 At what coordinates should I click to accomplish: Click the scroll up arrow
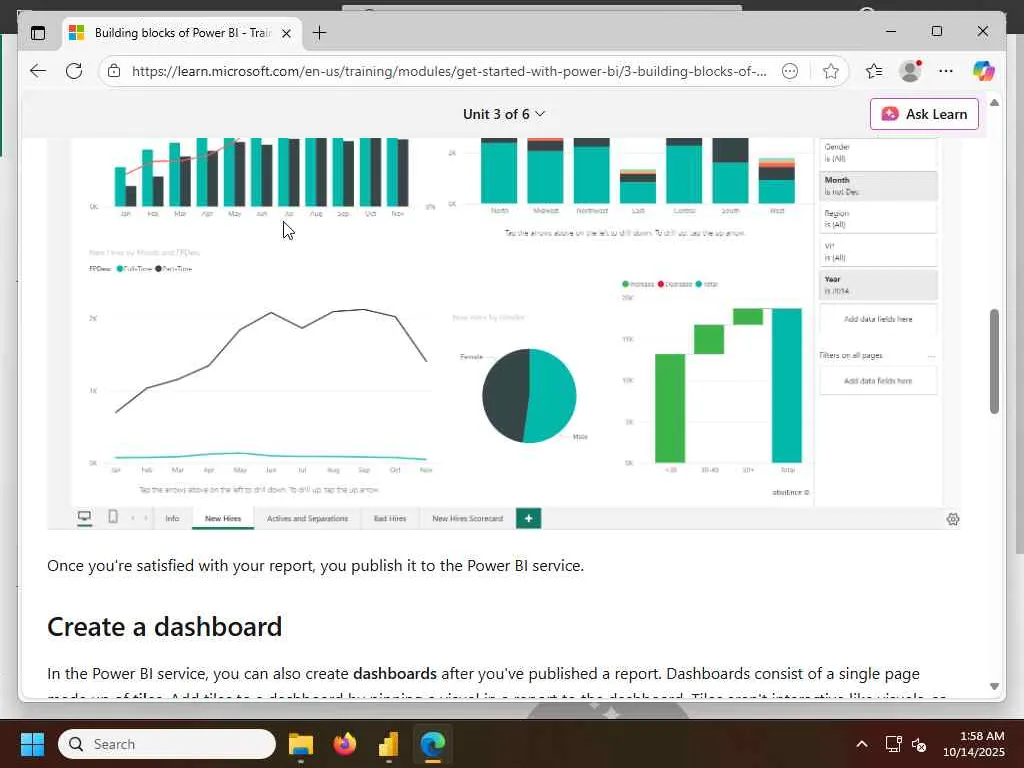point(994,103)
